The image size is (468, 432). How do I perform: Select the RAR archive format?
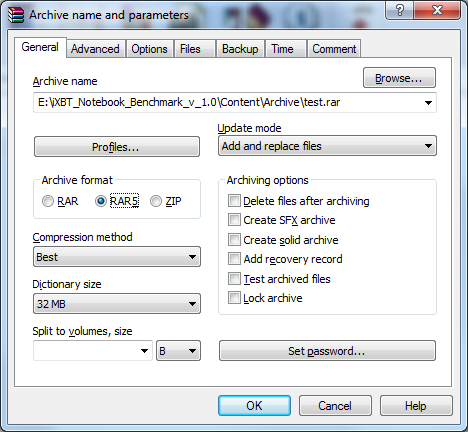pos(48,201)
